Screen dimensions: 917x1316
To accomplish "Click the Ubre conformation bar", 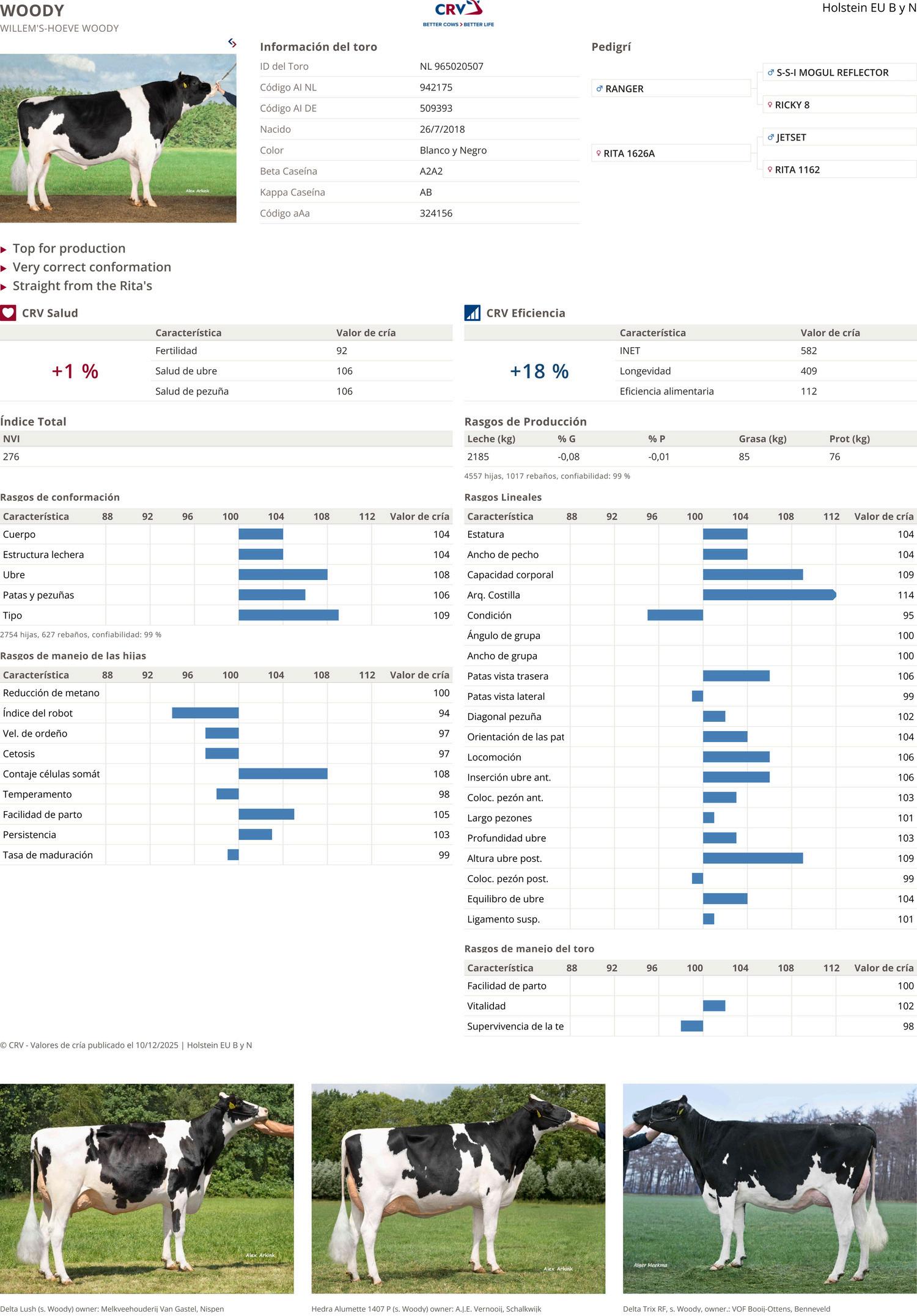I will (x=283, y=575).
